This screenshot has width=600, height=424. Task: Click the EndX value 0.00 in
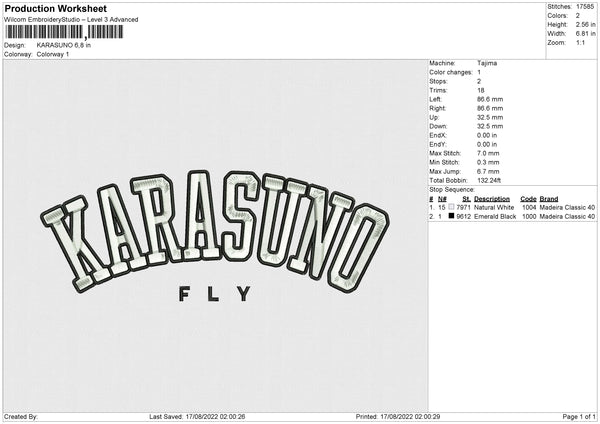pos(487,135)
